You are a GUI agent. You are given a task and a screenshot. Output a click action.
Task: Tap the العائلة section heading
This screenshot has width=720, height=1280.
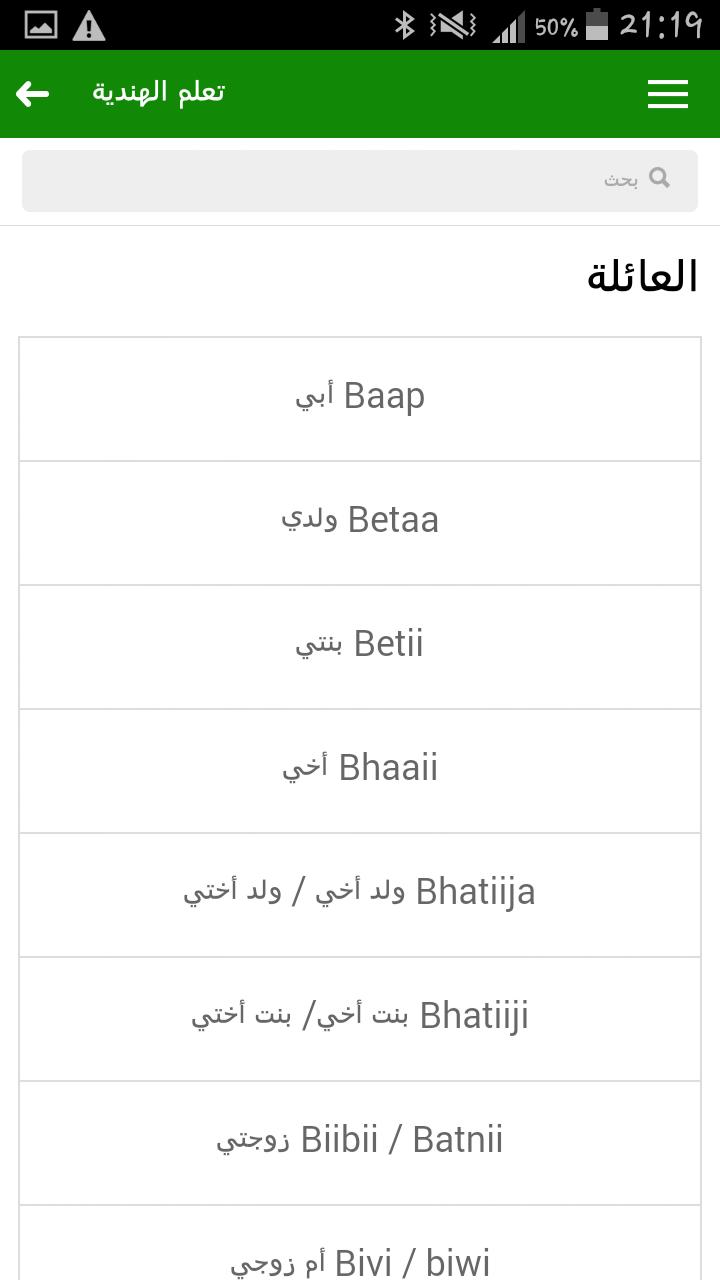pyautogui.click(x=642, y=277)
